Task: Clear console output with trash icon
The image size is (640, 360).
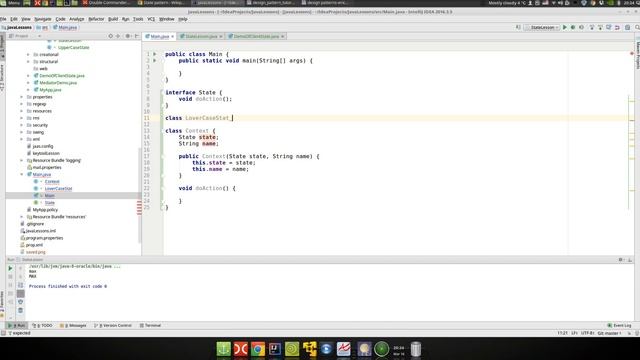Action: click(20, 311)
